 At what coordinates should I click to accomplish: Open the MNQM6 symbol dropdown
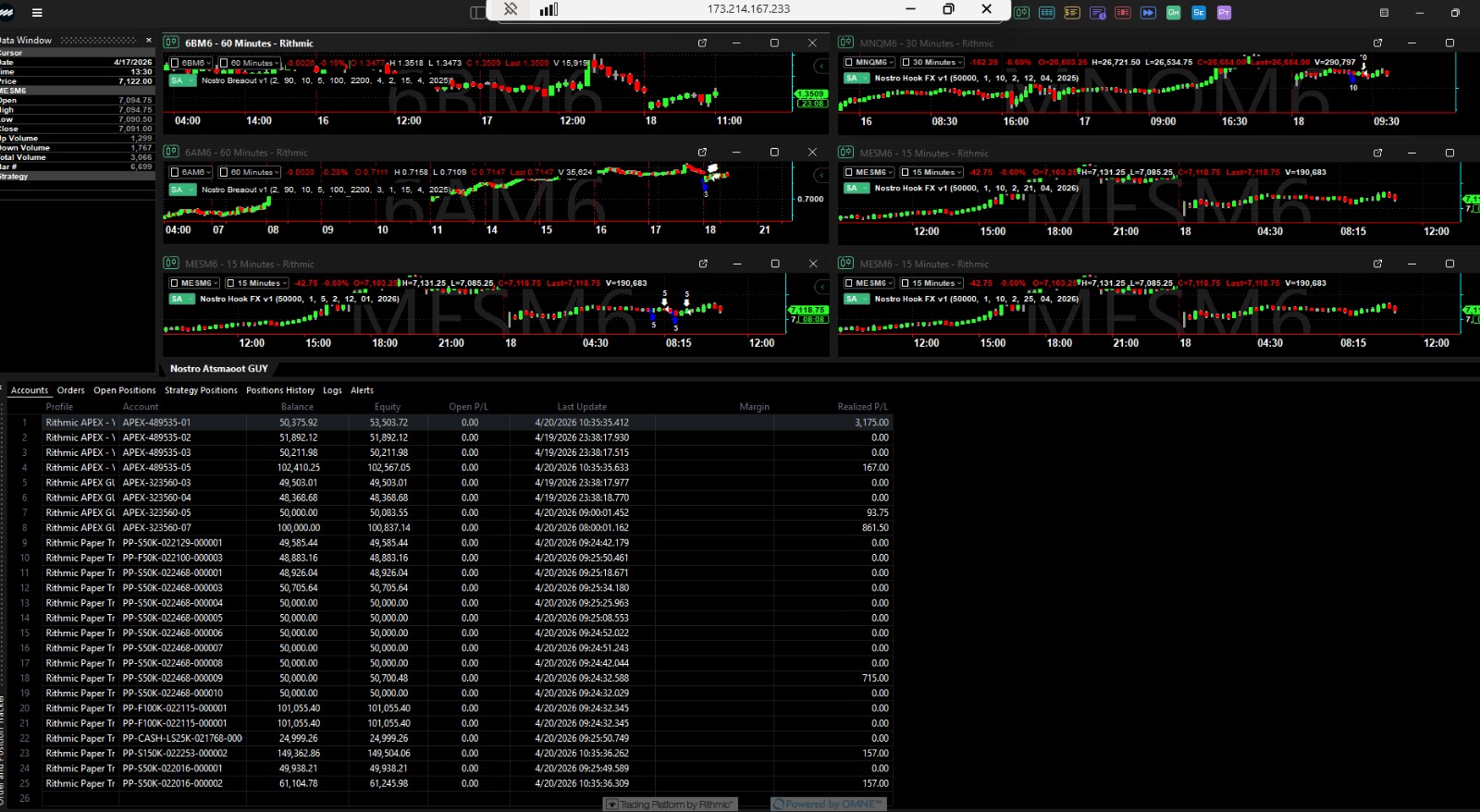coord(868,62)
